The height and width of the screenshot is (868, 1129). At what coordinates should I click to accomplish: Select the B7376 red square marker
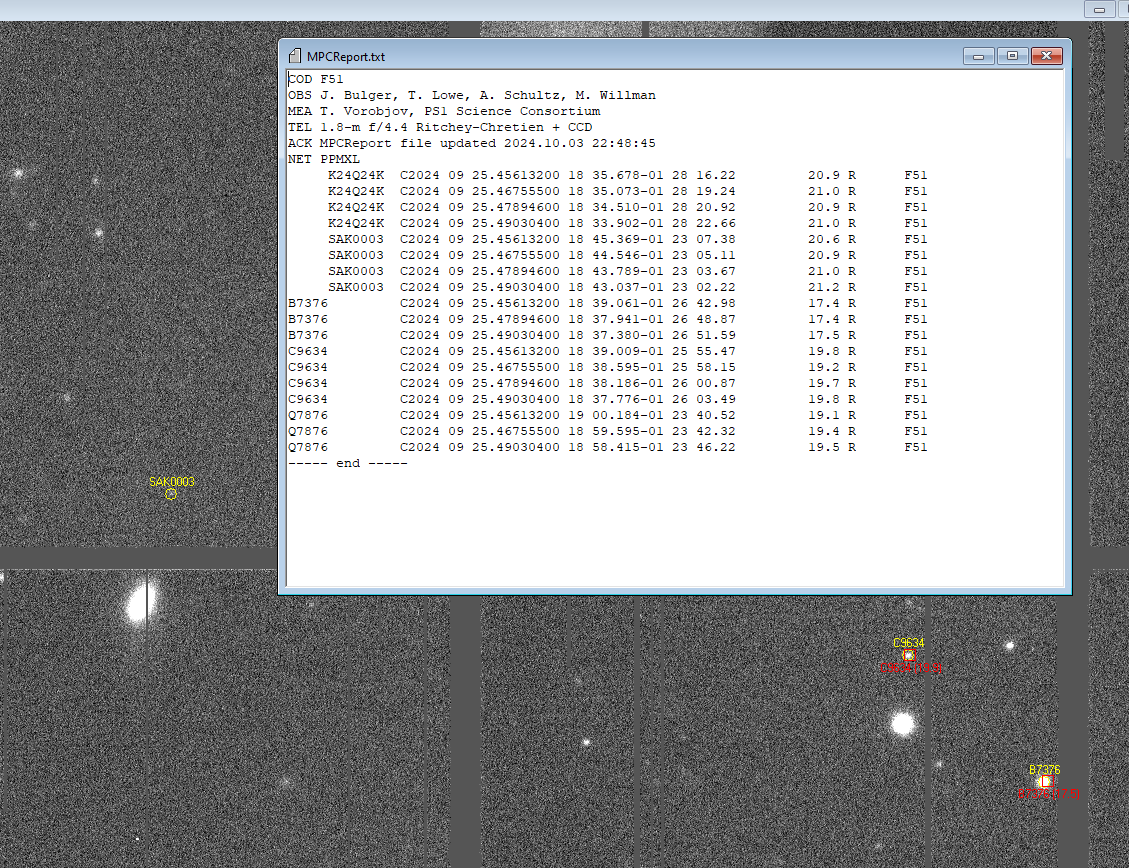click(1045, 782)
